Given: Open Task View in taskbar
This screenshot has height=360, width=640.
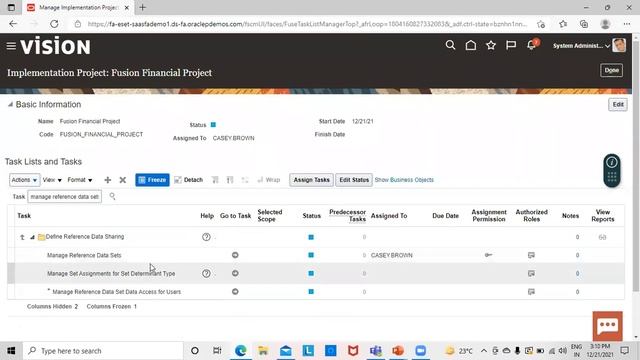Looking at the screenshot, I should point(217,351).
